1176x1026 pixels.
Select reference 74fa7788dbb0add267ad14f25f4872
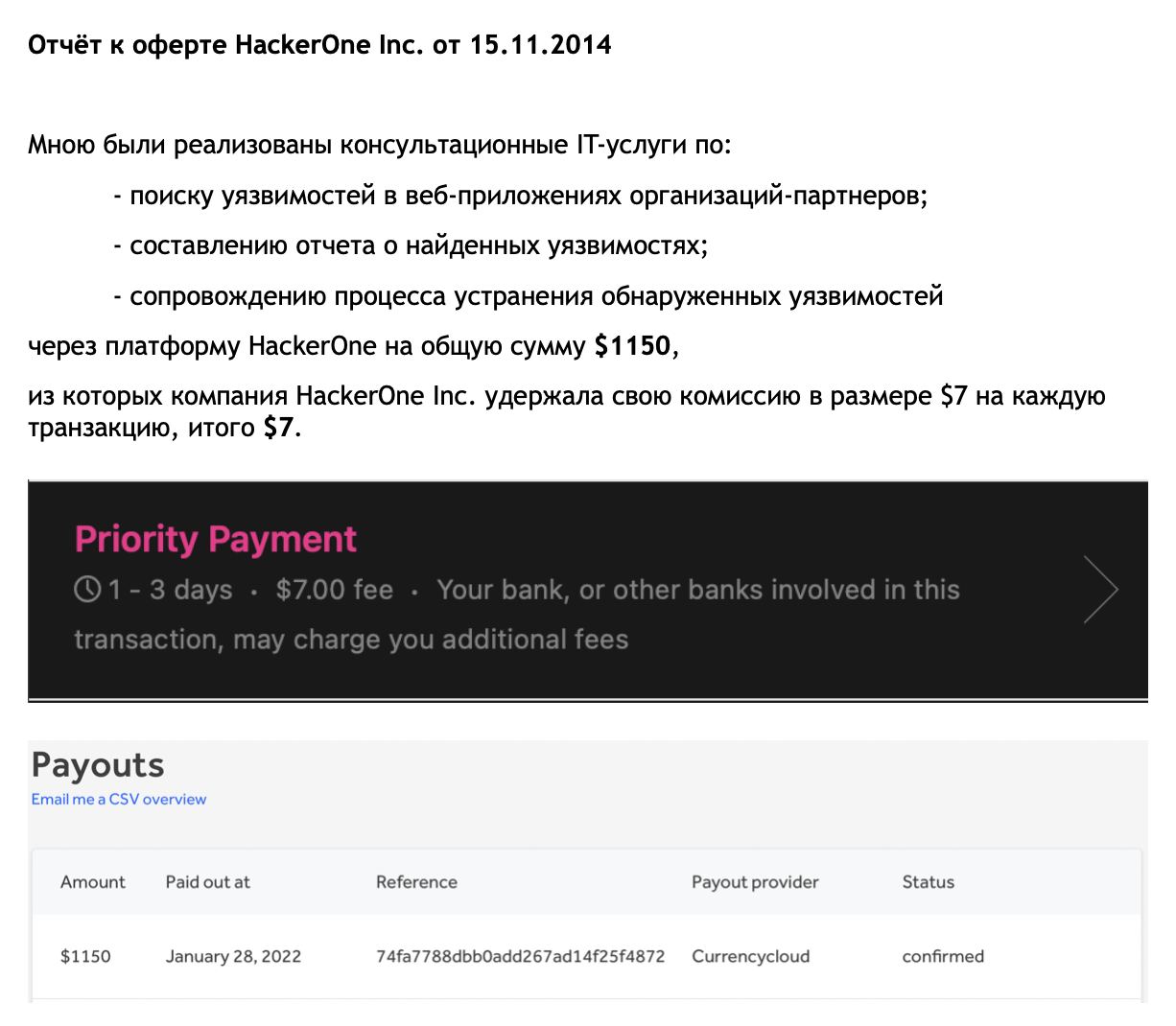click(x=520, y=956)
